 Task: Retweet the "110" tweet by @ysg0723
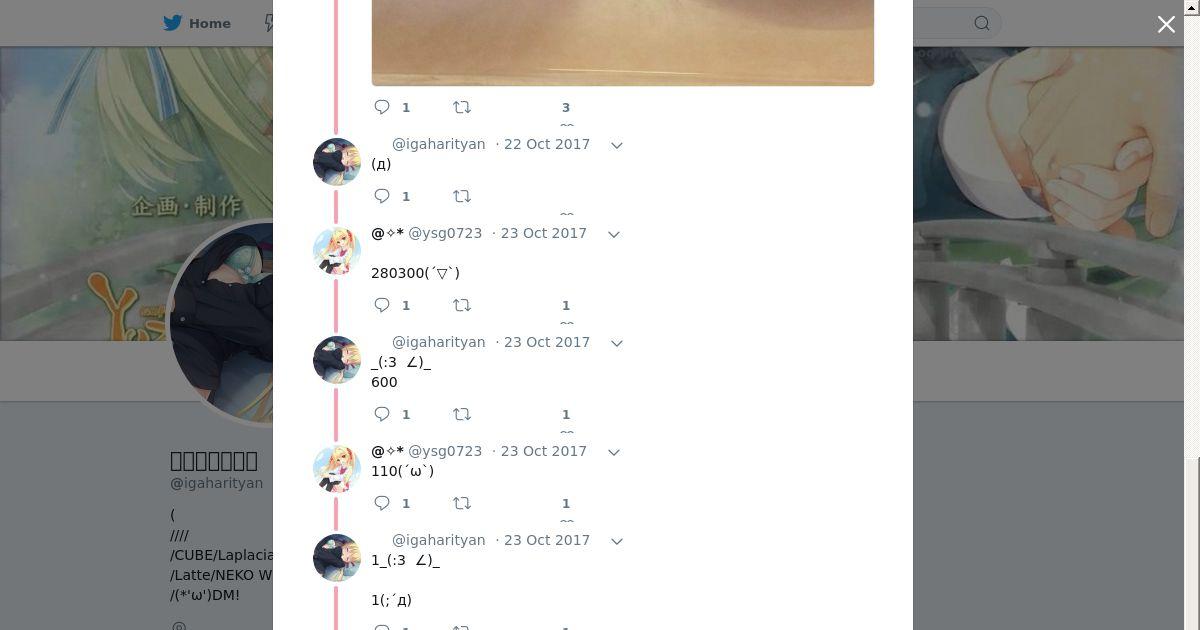pos(462,503)
